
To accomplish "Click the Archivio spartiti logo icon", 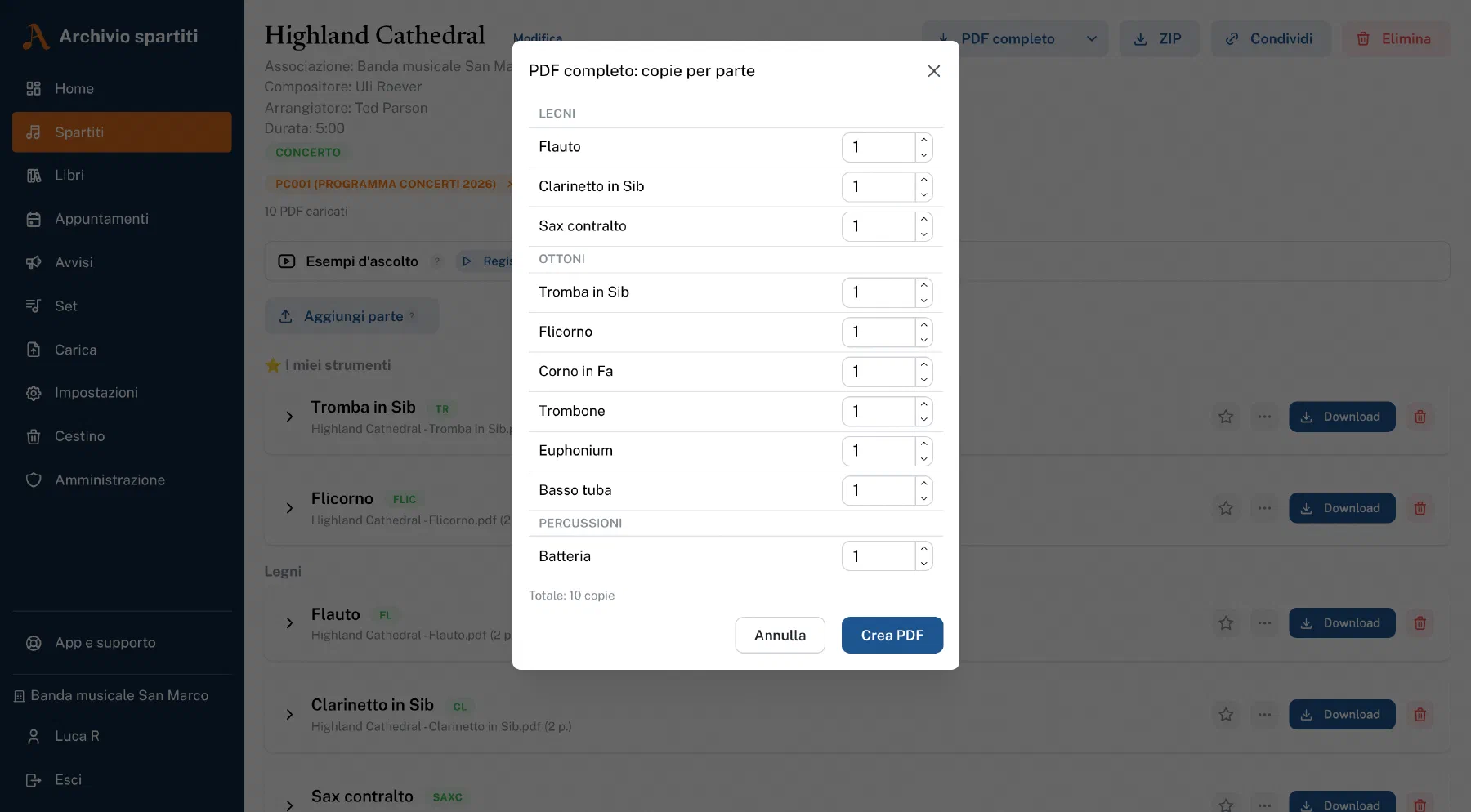I will click(x=34, y=36).
